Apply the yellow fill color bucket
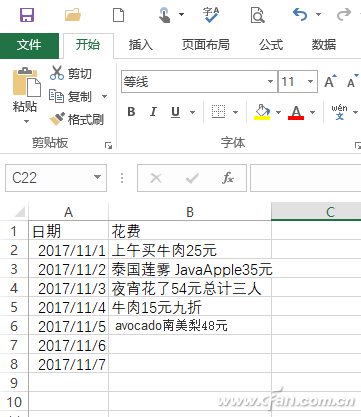361x417 pixels. click(262, 112)
